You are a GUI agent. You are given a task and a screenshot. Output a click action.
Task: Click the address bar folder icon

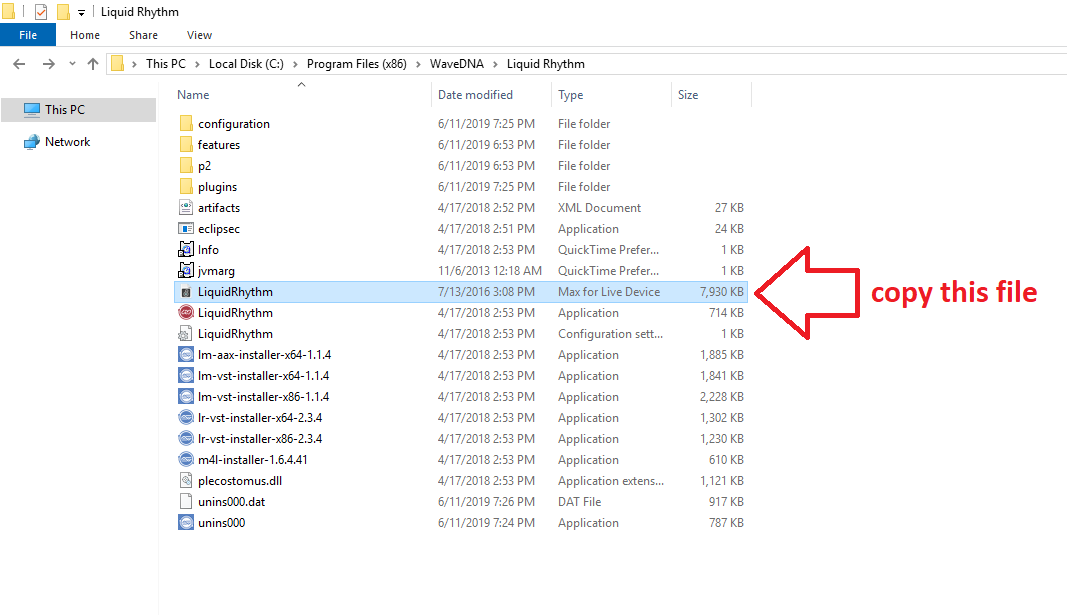(x=118, y=64)
